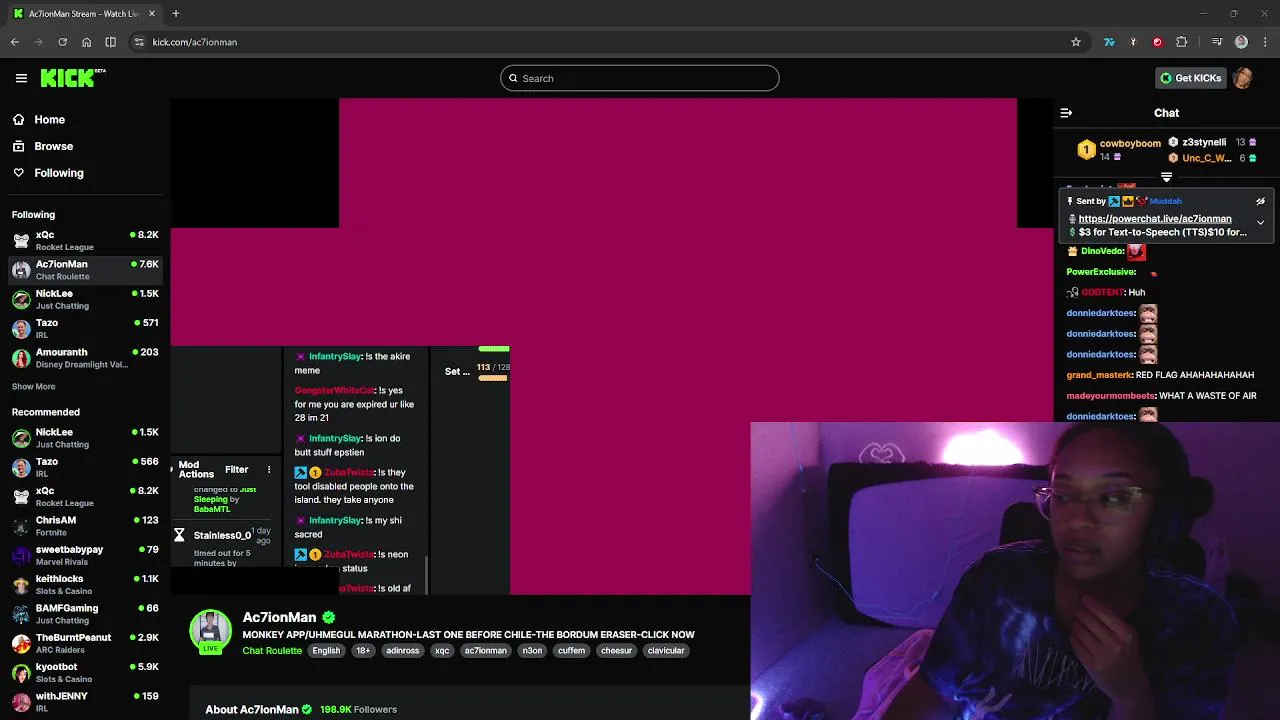Open TheBurntPeanut ARC Raiders channel
1280x720 pixels.
click(85, 643)
